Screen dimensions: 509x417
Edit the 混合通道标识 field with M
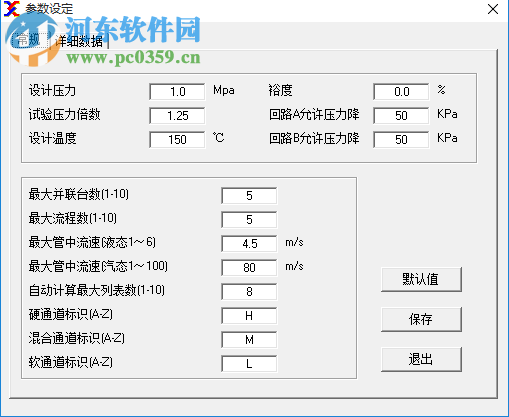[x=249, y=340]
